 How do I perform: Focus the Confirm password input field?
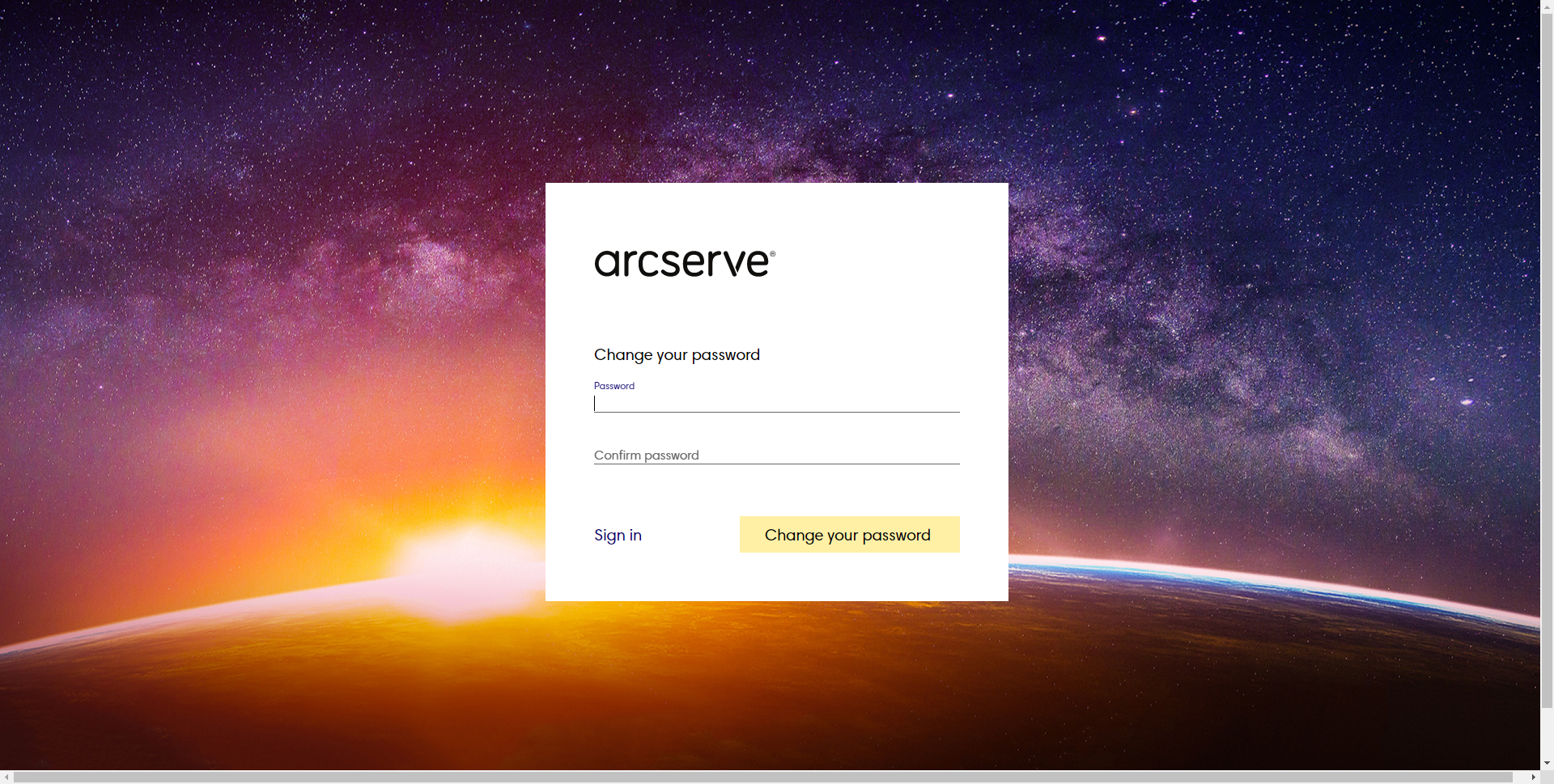[x=776, y=455]
